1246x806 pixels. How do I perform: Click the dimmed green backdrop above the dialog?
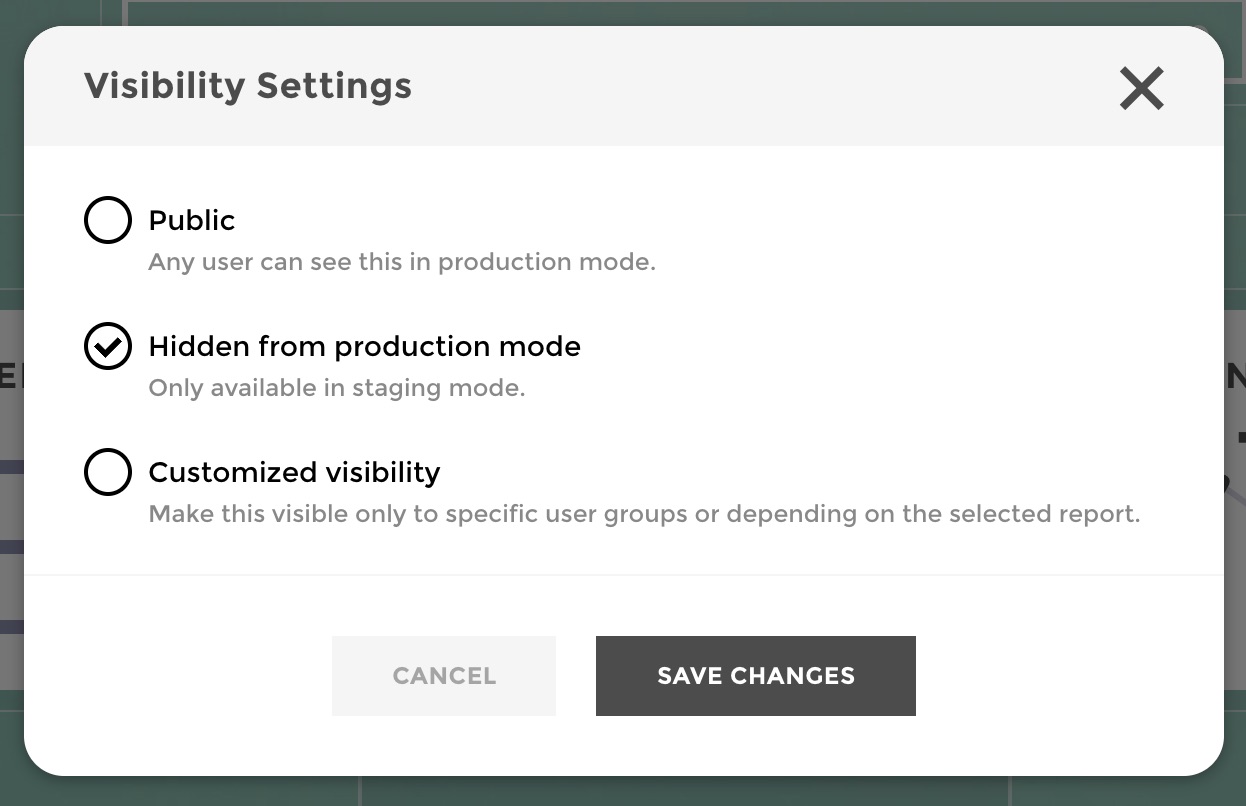coord(623,11)
